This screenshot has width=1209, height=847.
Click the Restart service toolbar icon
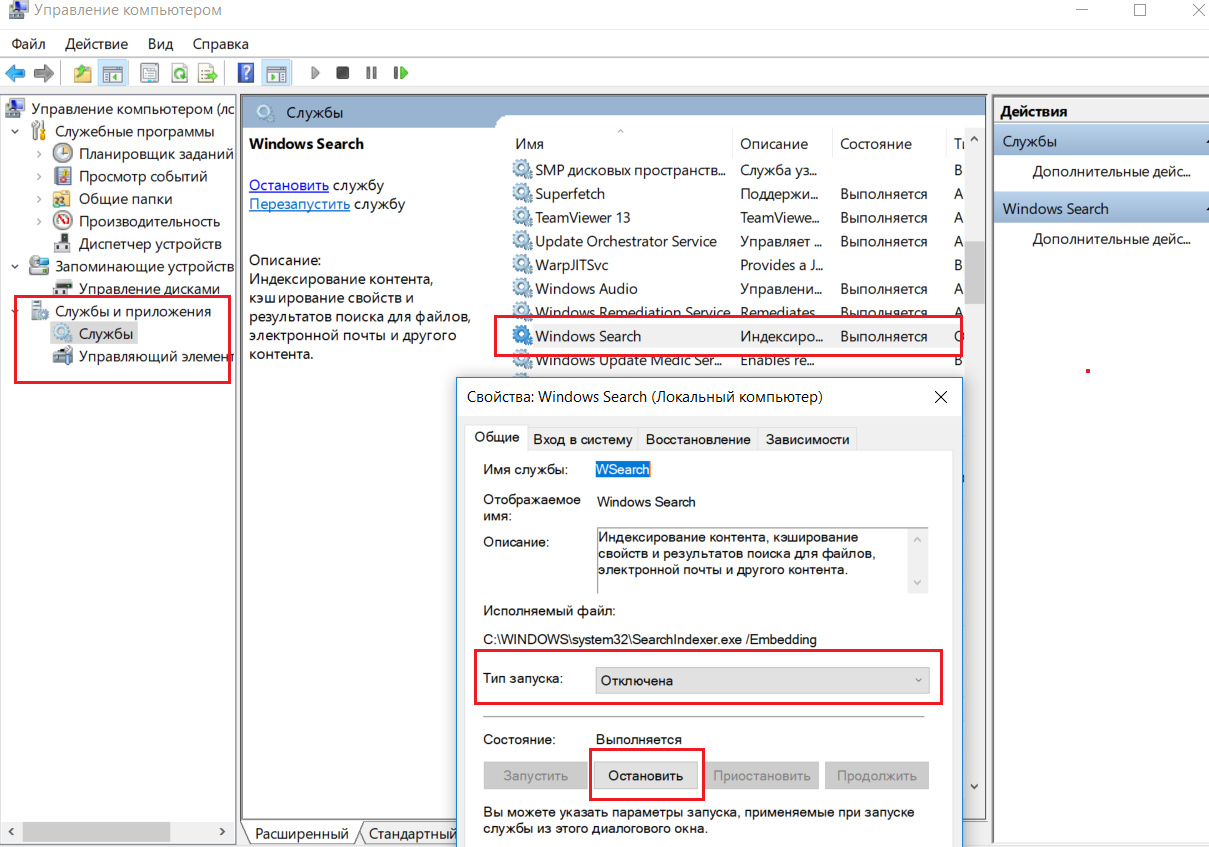coord(400,73)
